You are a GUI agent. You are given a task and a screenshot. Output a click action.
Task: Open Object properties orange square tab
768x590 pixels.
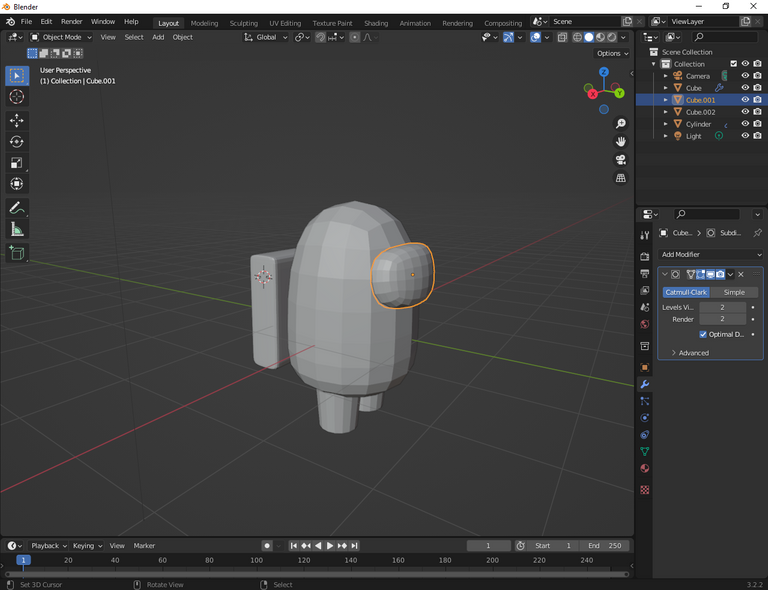click(x=645, y=367)
